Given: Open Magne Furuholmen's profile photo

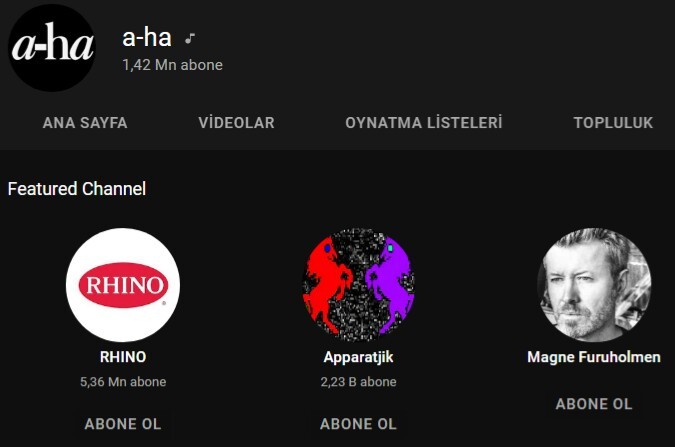Looking at the screenshot, I should (x=594, y=285).
